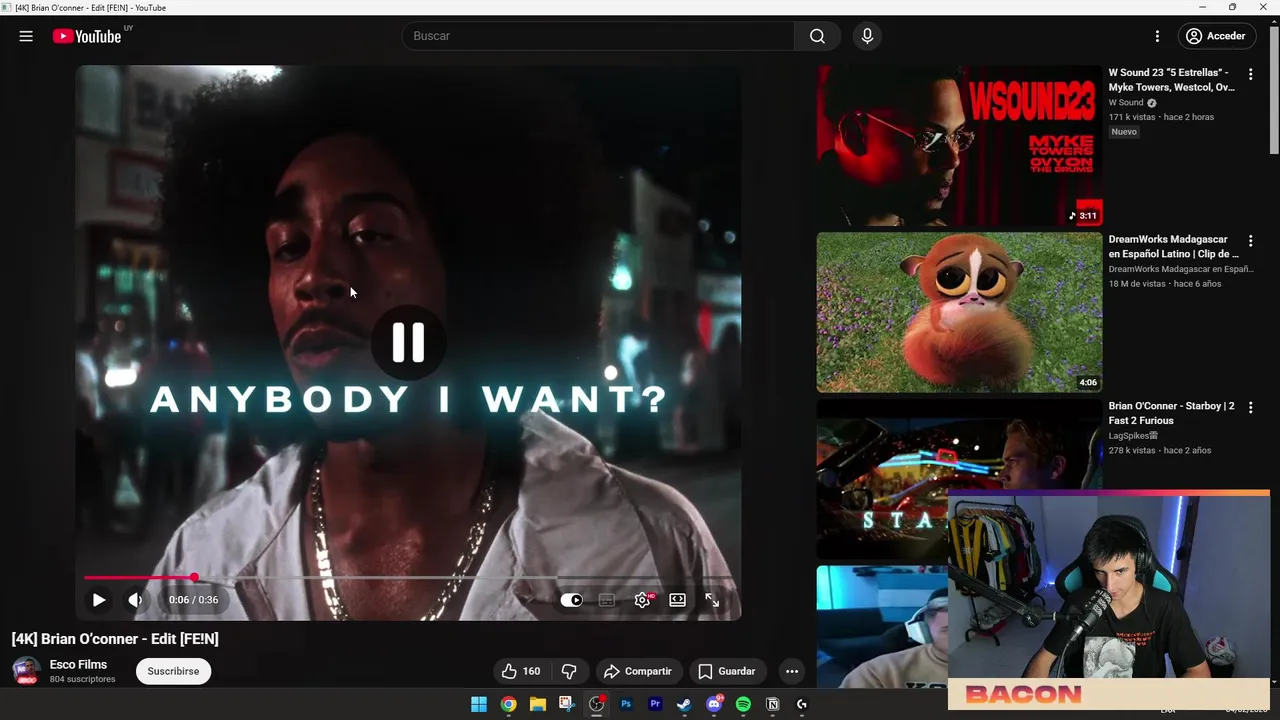Like the video with thumbs up 160
The image size is (1280, 720).
click(521, 671)
